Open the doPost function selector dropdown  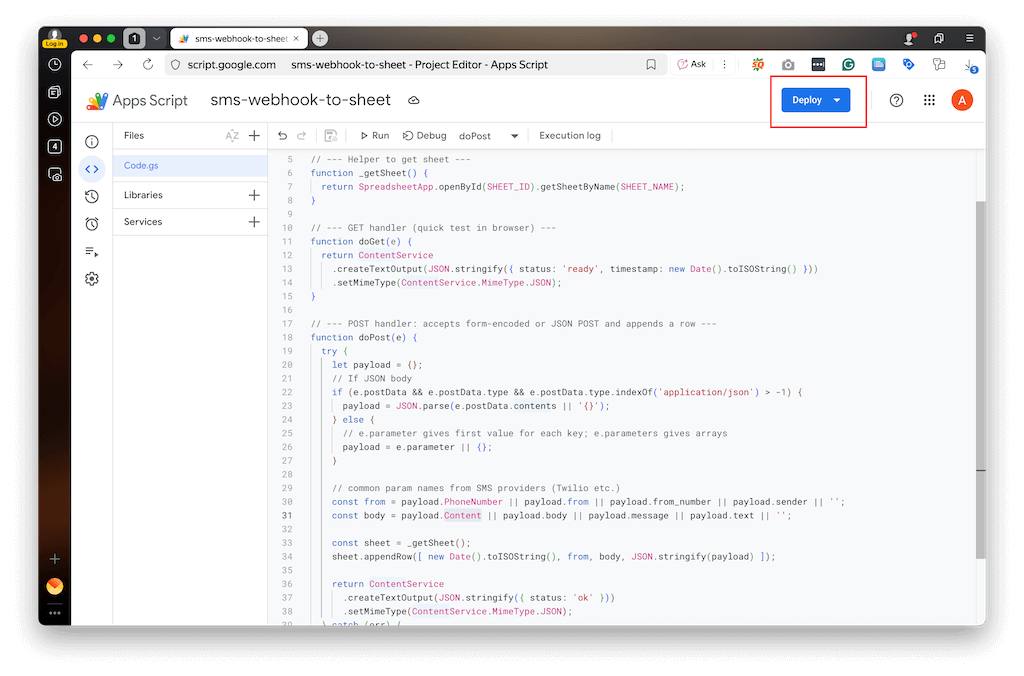coord(489,136)
